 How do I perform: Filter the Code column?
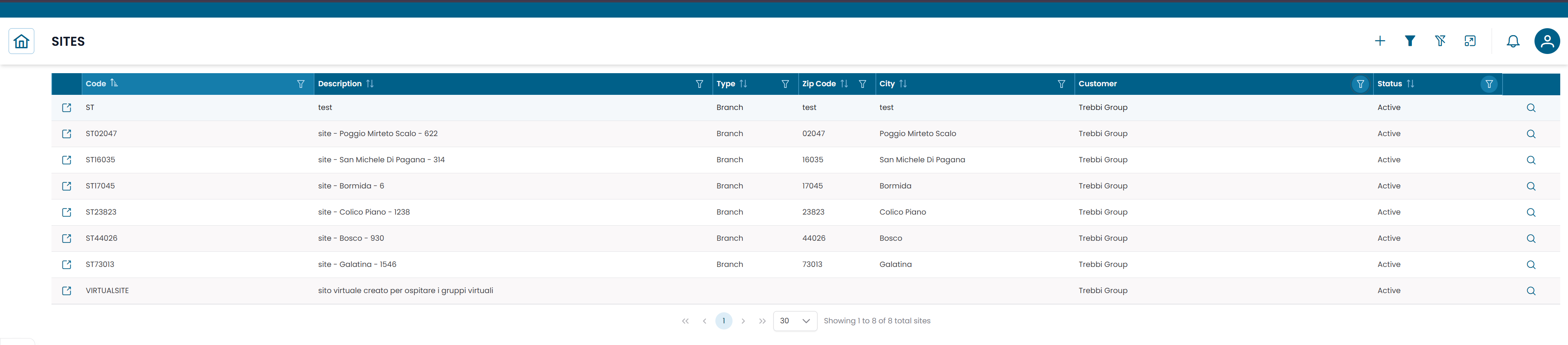301,84
